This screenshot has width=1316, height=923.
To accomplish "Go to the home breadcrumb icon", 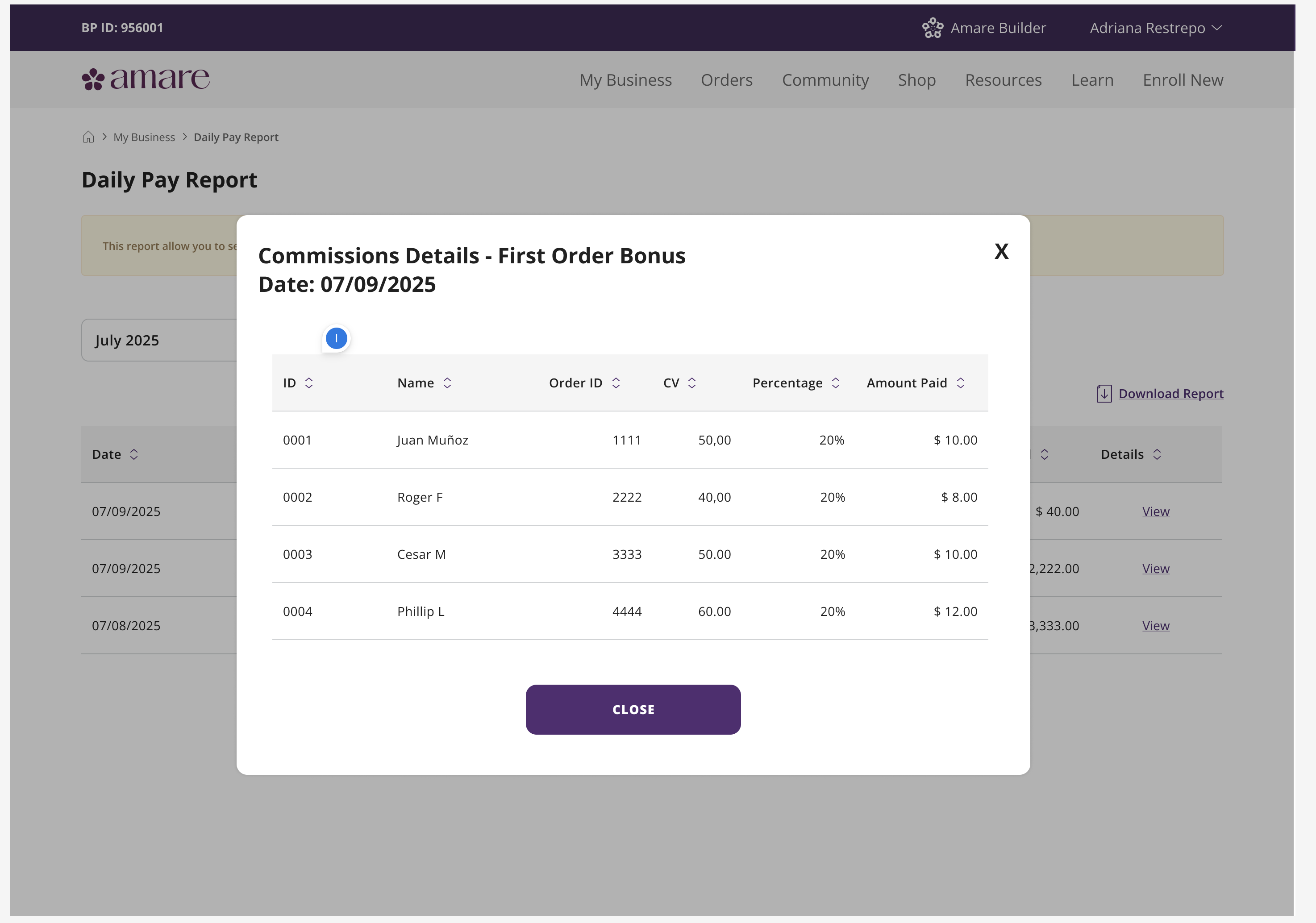I will point(88,137).
